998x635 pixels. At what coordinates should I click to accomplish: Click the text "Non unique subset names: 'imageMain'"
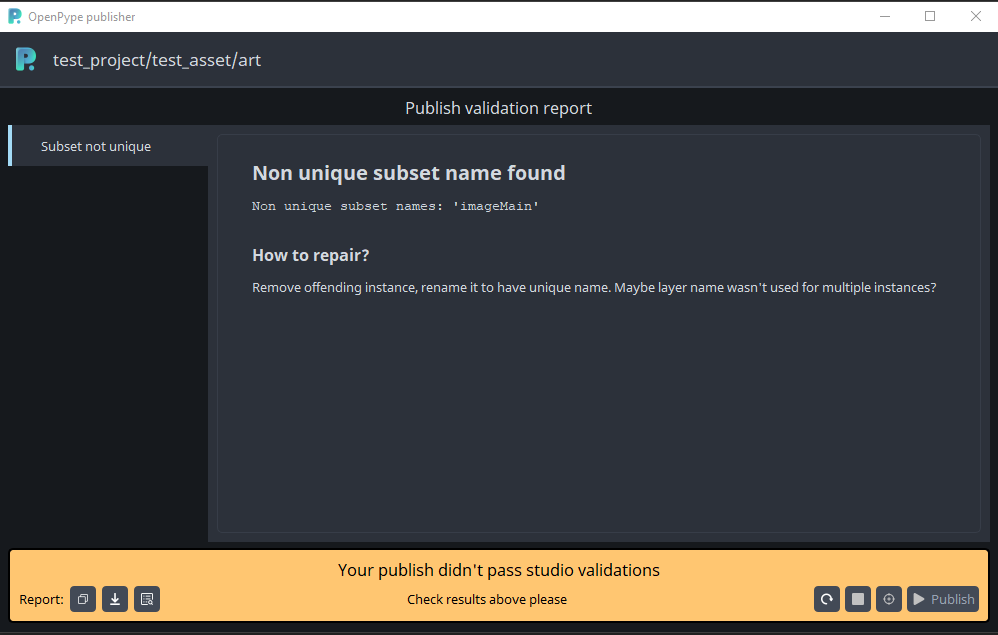[395, 206]
